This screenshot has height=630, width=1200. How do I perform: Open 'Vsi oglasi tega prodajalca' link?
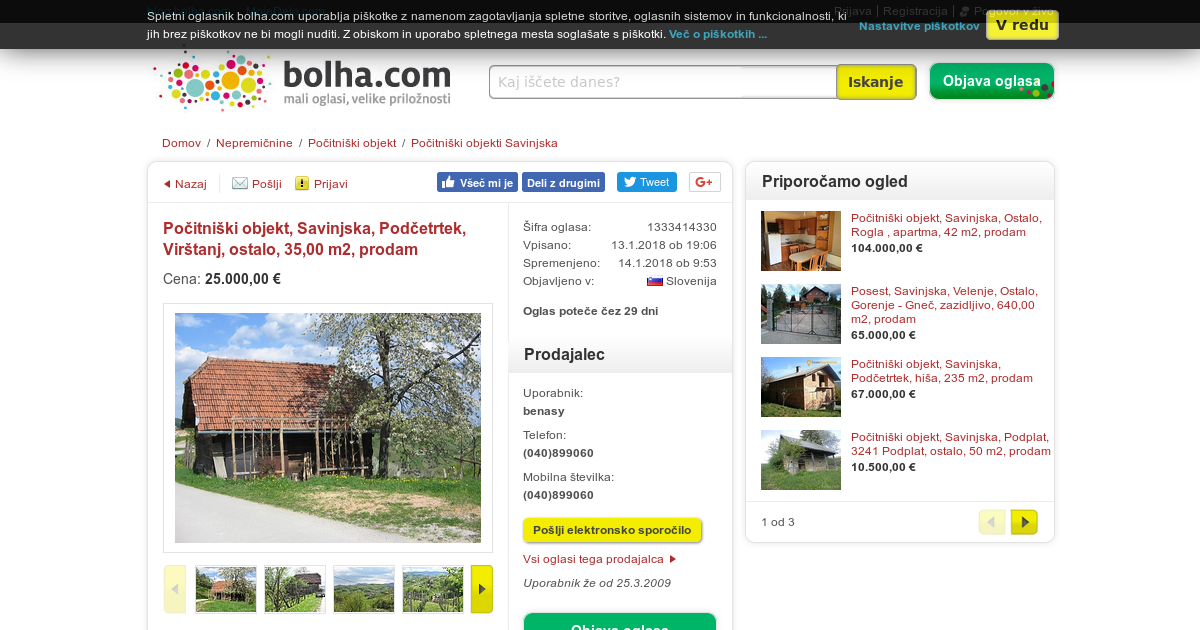pyautogui.click(x=600, y=559)
